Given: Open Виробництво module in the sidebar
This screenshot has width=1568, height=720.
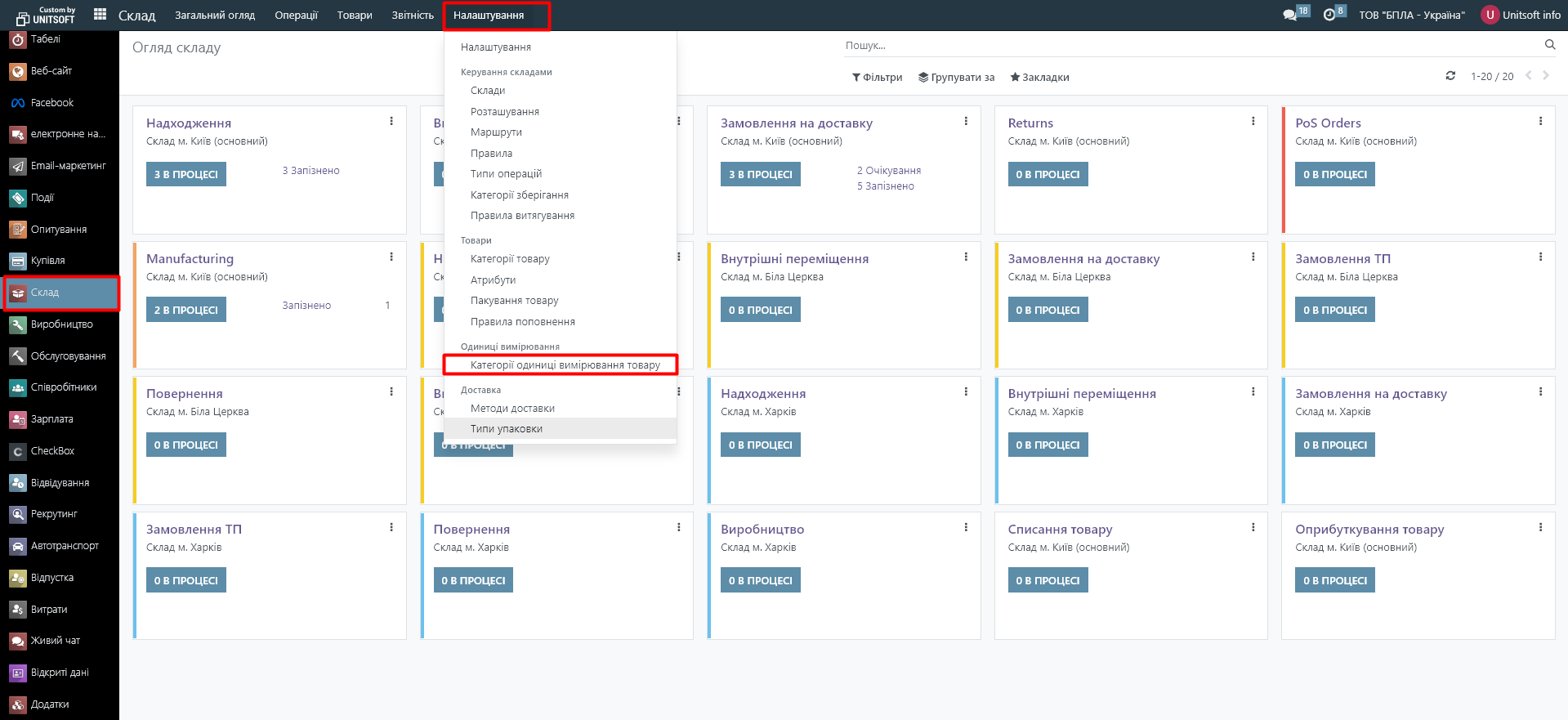Looking at the screenshot, I should click(x=61, y=324).
